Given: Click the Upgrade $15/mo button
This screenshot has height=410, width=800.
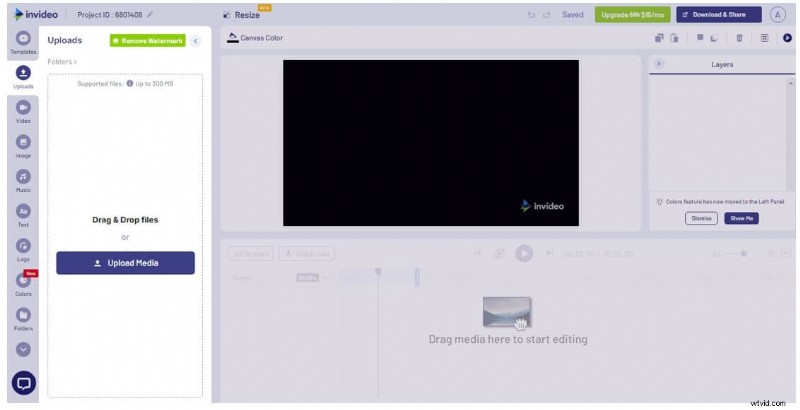Looking at the screenshot, I should (x=633, y=15).
